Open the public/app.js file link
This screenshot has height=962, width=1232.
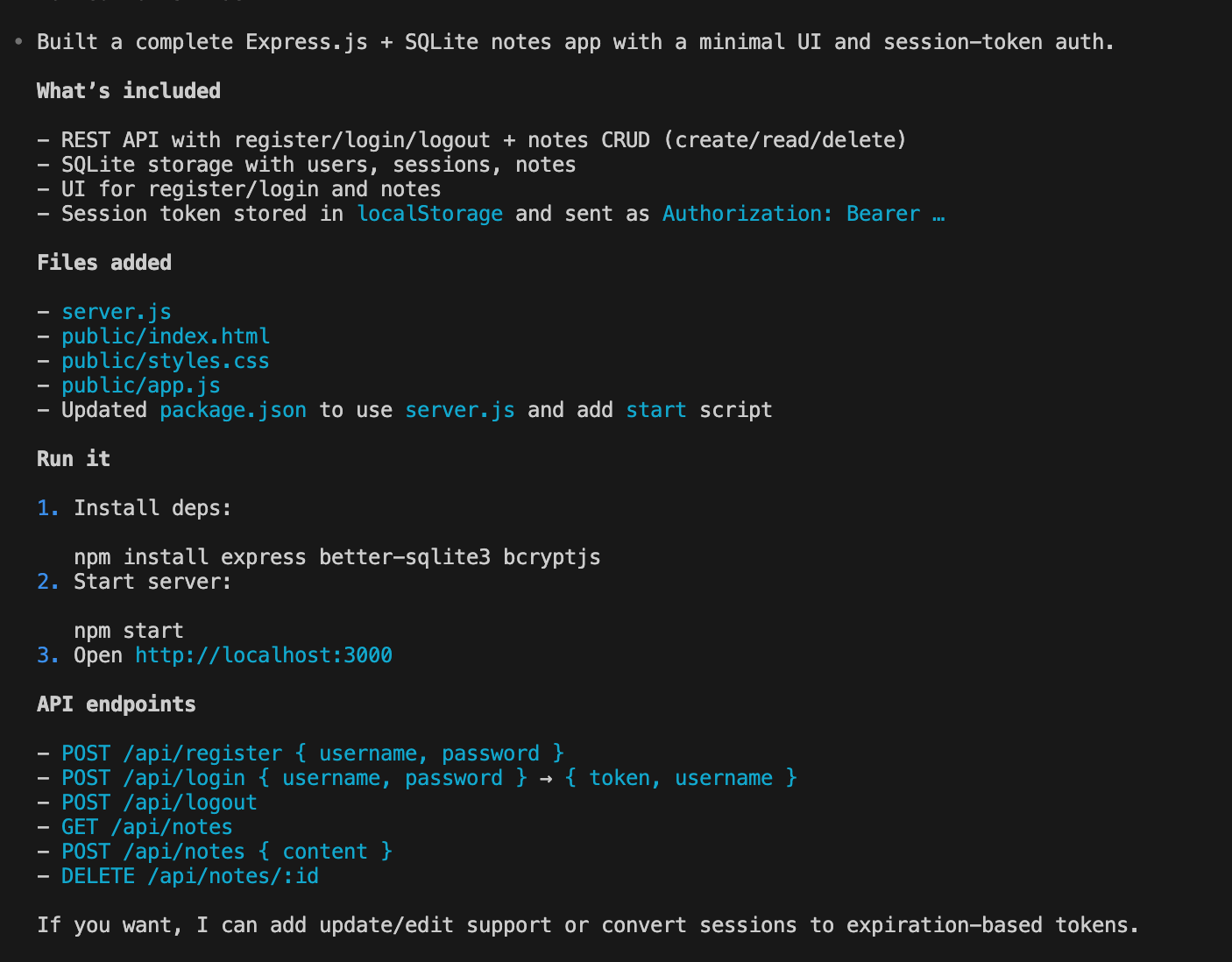pos(140,386)
